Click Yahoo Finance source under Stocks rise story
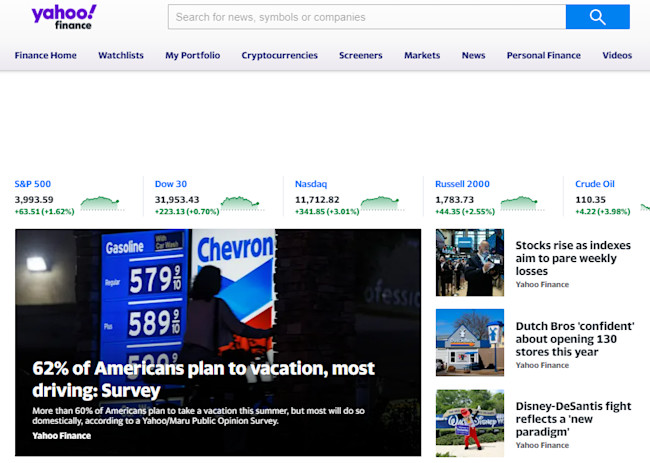This screenshot has width=650, height=463. tap(542, 284)
